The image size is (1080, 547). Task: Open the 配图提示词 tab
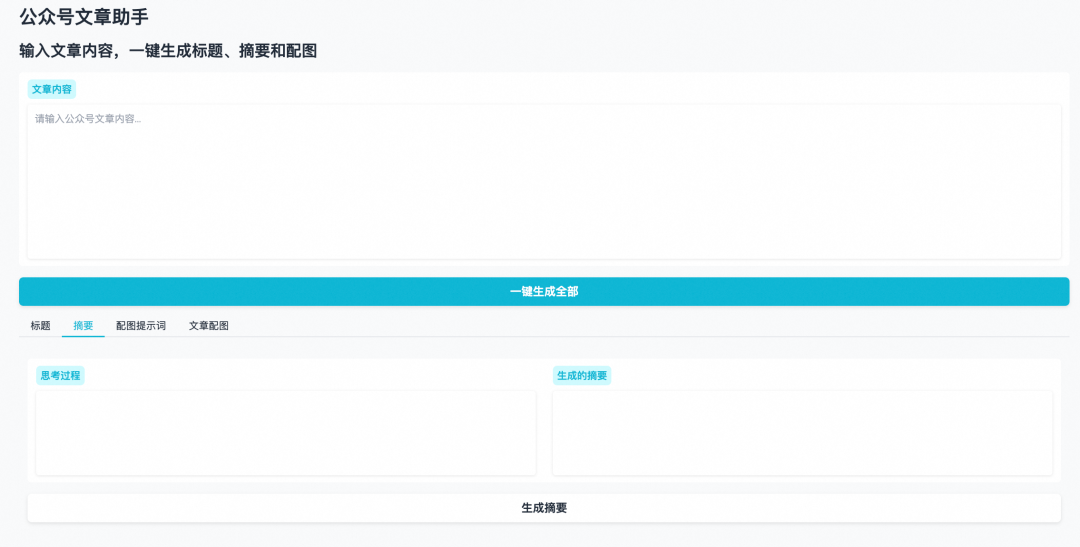tap(141, 326)
